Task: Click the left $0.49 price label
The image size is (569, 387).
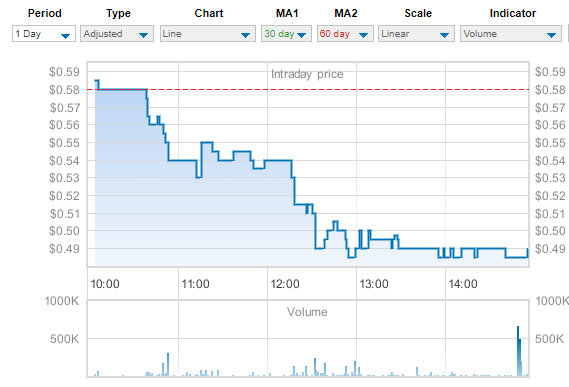Action: pyautogui.click(x=64, y=249)
